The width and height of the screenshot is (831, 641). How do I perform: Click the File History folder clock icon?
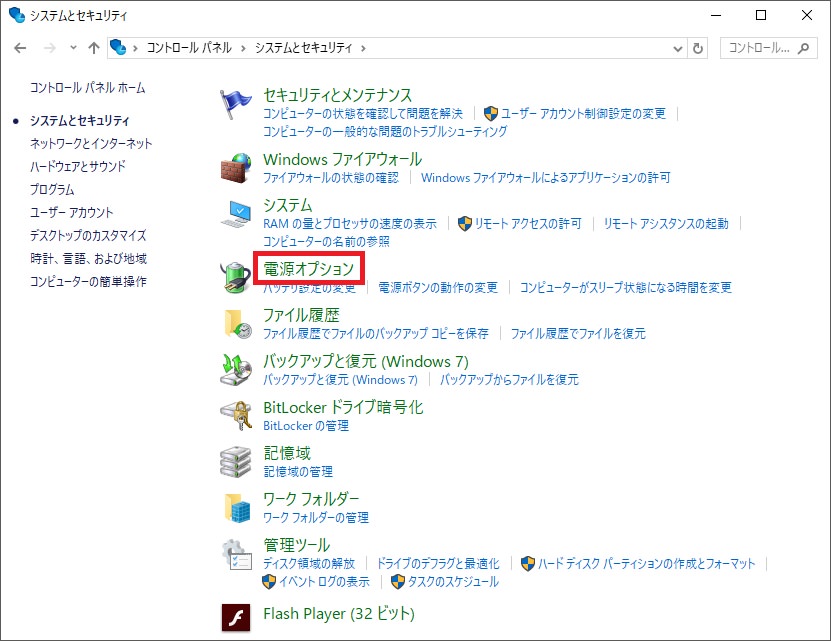point(236,323)
